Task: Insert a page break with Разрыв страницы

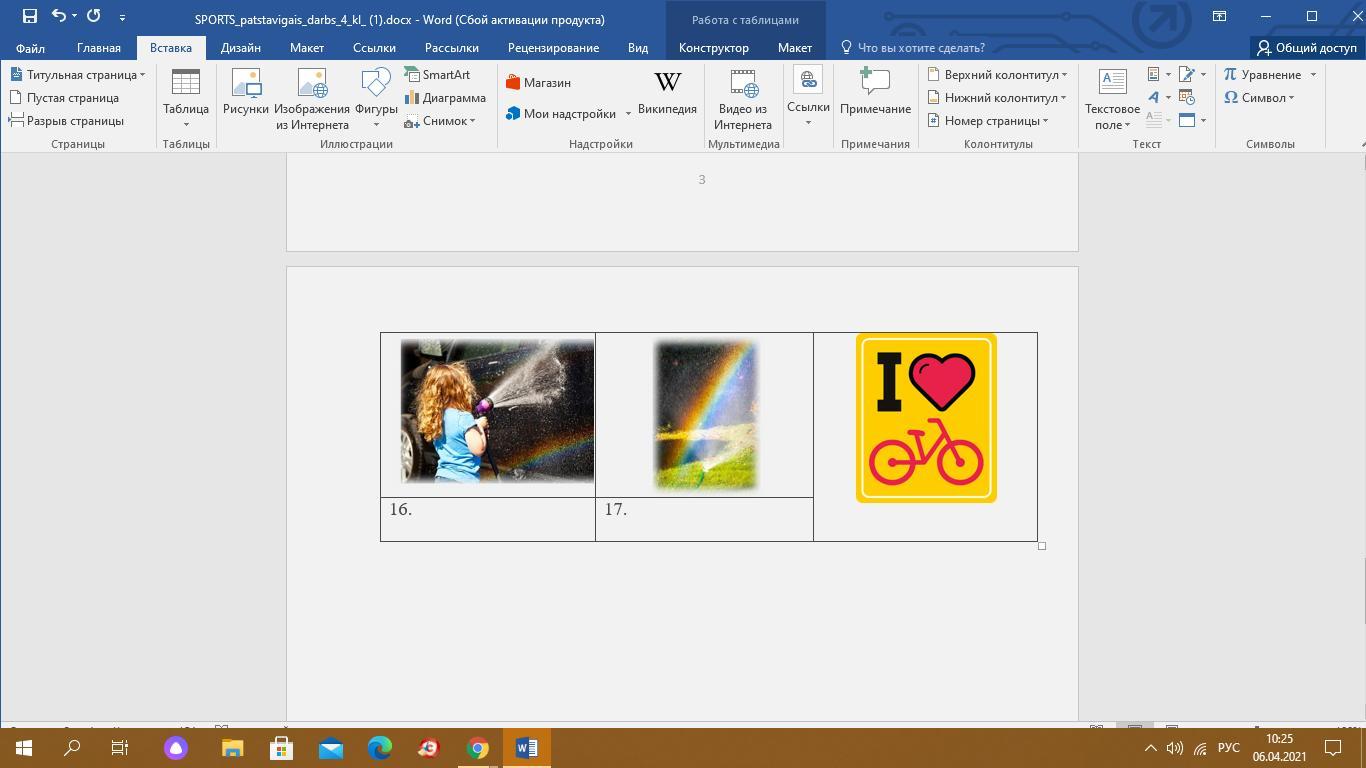Action: [x=67, y=121]
